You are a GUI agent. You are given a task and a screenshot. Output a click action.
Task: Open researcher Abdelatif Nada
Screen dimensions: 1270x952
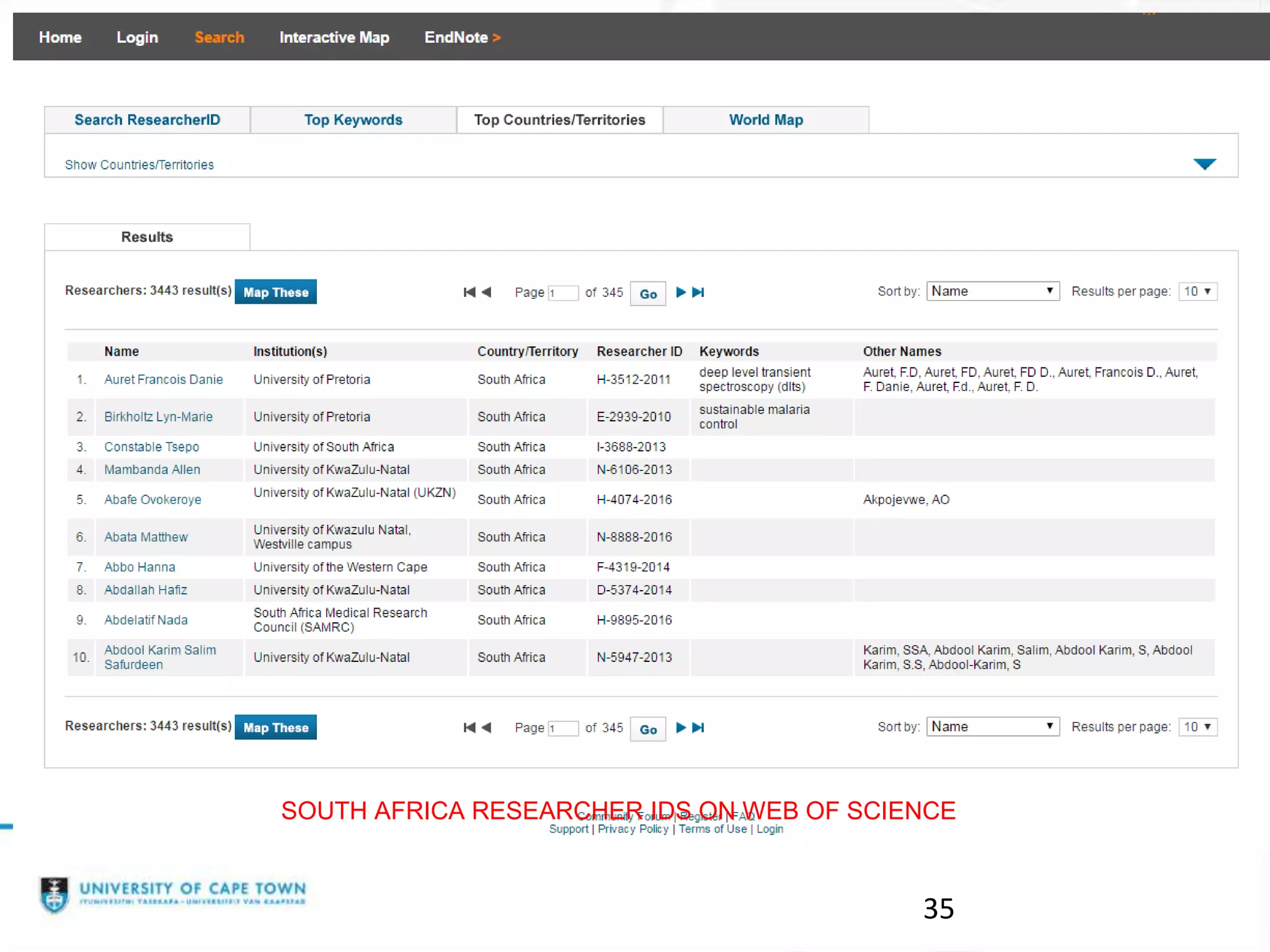coord(146,620)
